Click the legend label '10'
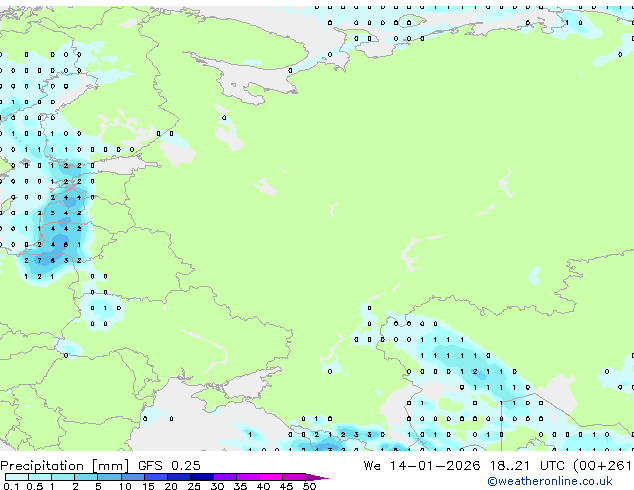The image size is (634, 490). 125,486
